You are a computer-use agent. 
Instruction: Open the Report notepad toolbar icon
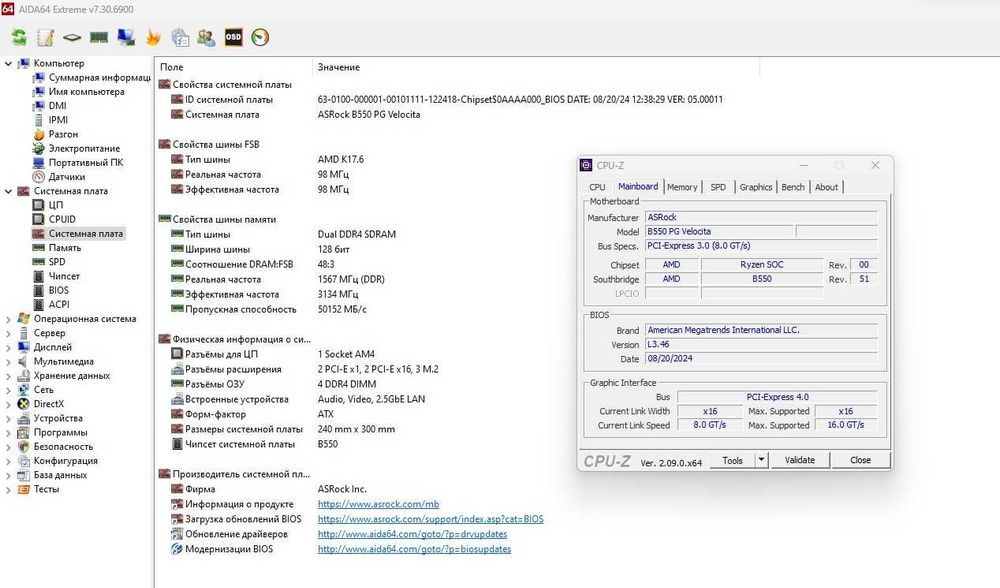[45, 38]
